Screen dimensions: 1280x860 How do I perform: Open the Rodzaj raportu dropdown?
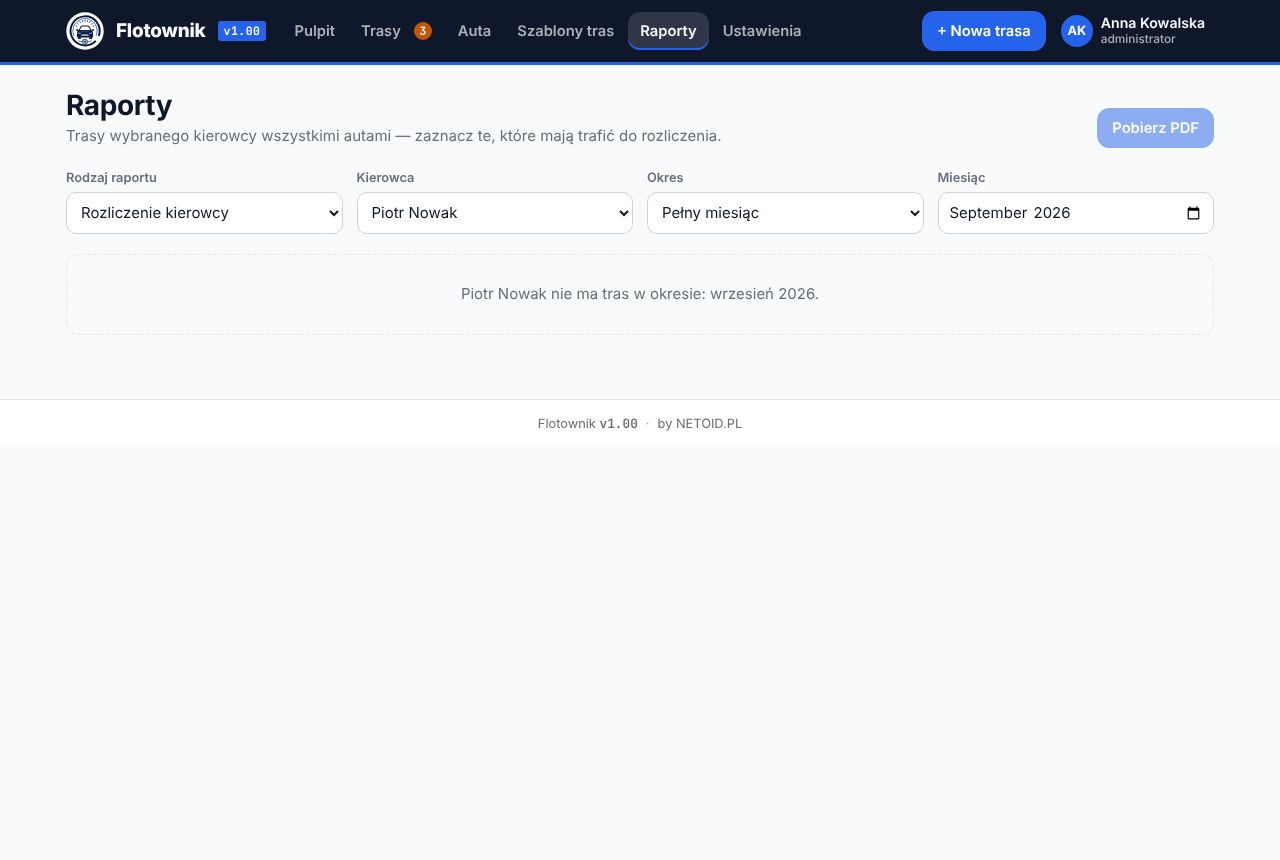tap(204, 213)
